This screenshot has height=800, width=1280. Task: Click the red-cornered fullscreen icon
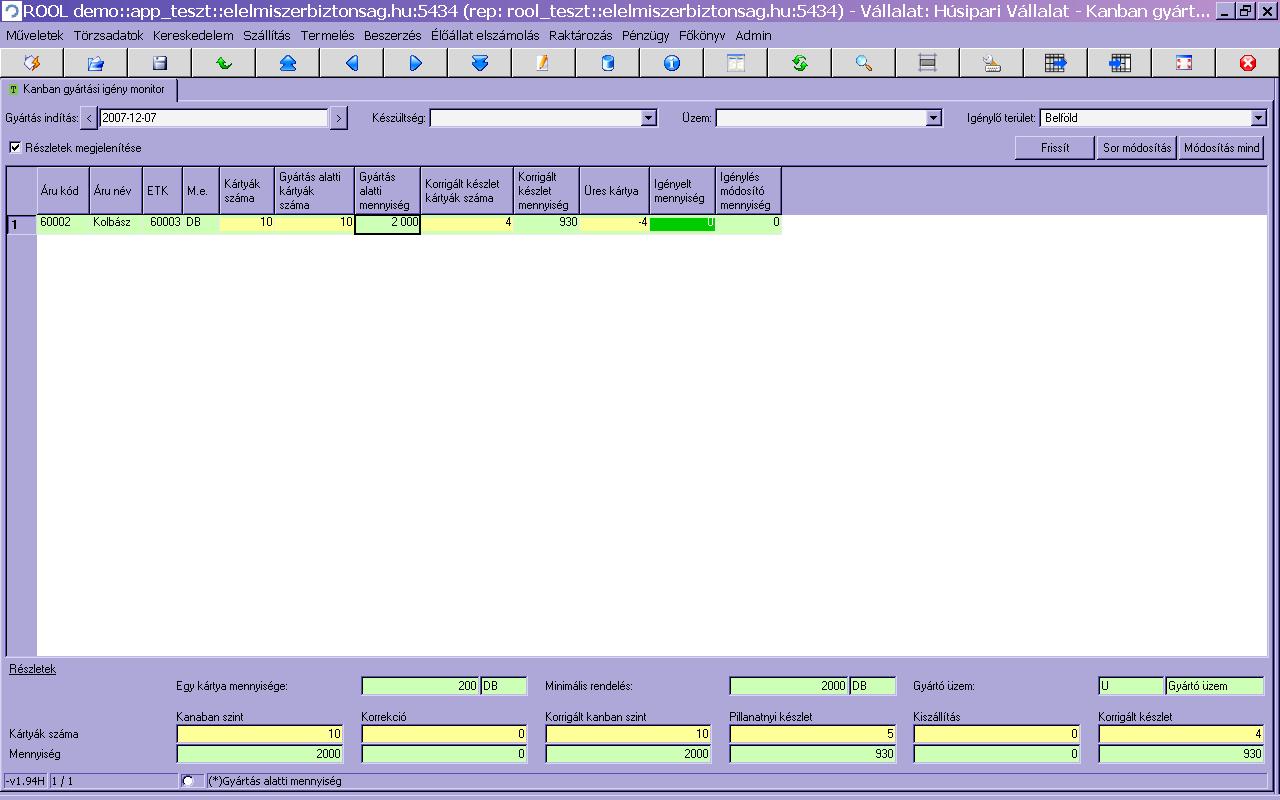pyautogui.click(x=1184, y=63)
